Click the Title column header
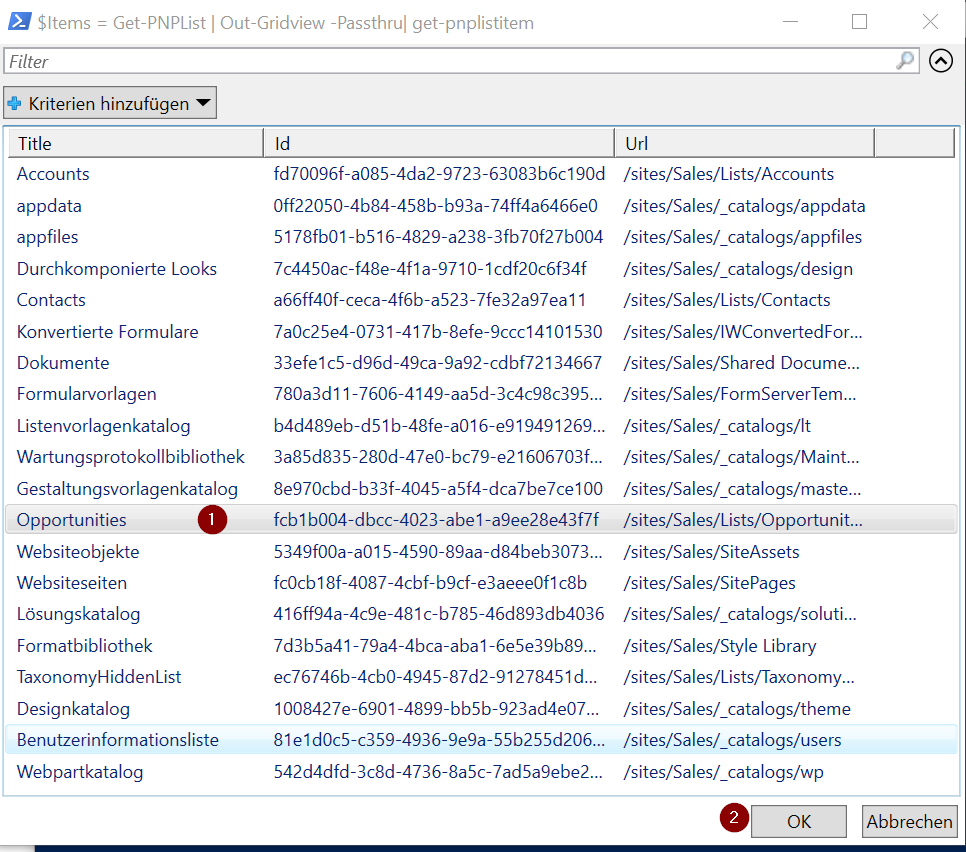This screenshot has height=852, width=966. pyautogui.click(x=135, y=143)
